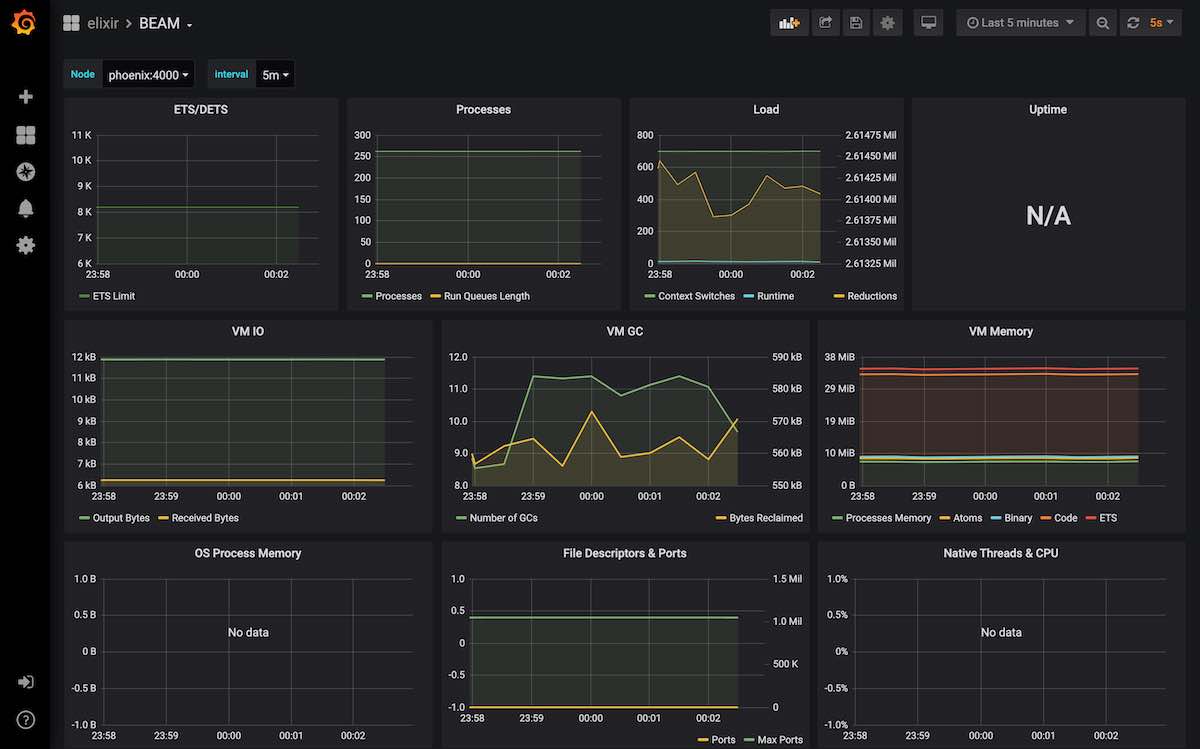The image size is (1200, 749).
Task: Open the Create plus menu in sidebar
Action: point(26,97)
